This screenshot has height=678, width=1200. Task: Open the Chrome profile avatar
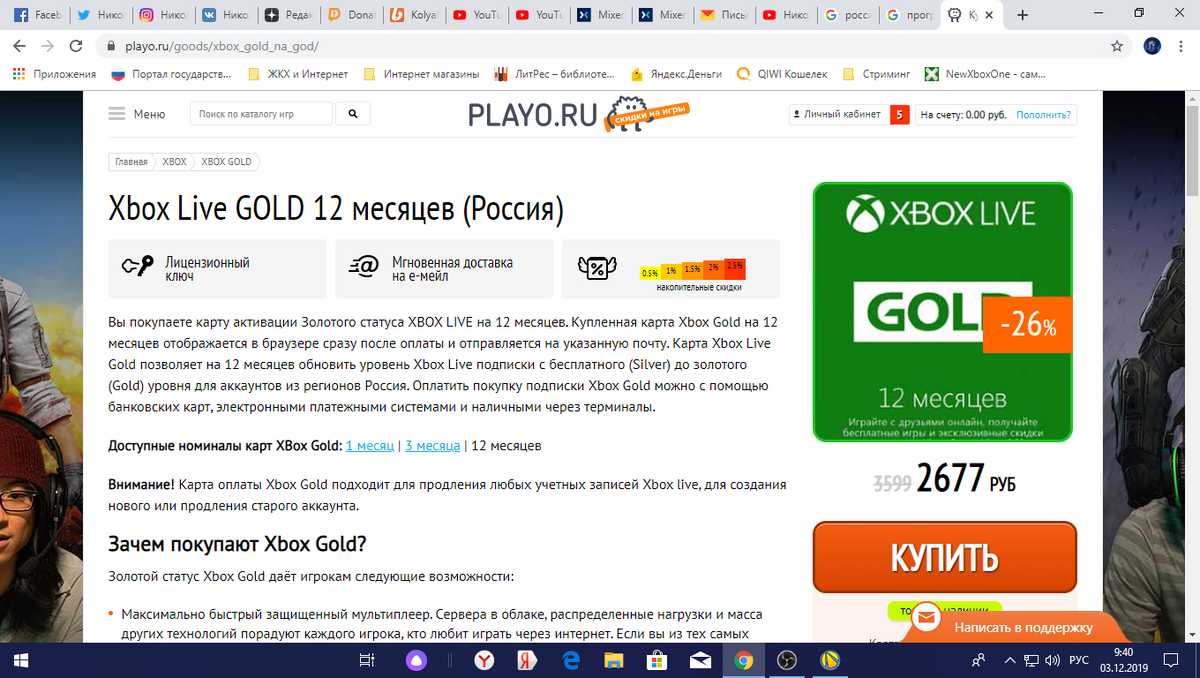coord(1151,46)
